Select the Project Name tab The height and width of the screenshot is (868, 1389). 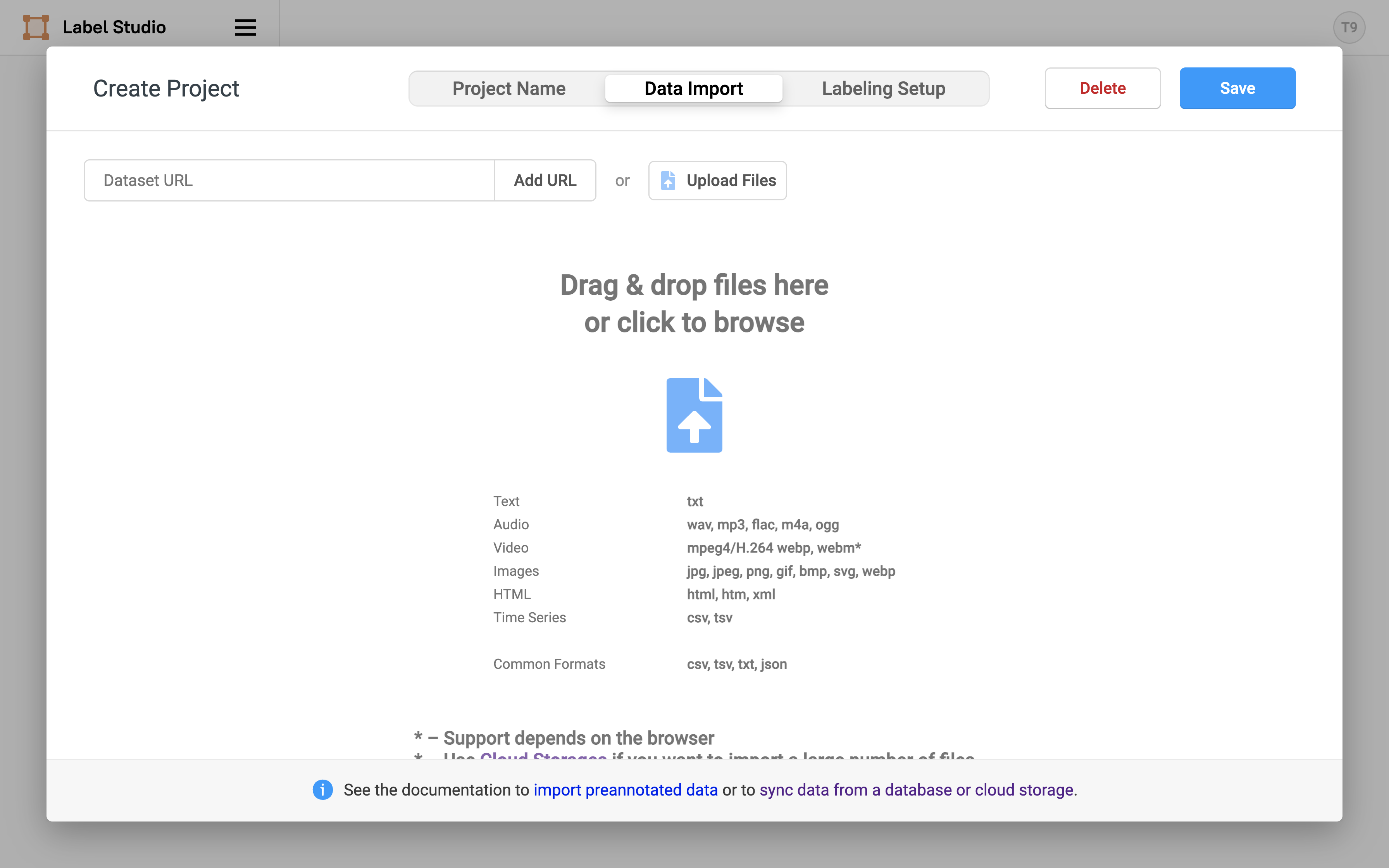coord(509,88)
